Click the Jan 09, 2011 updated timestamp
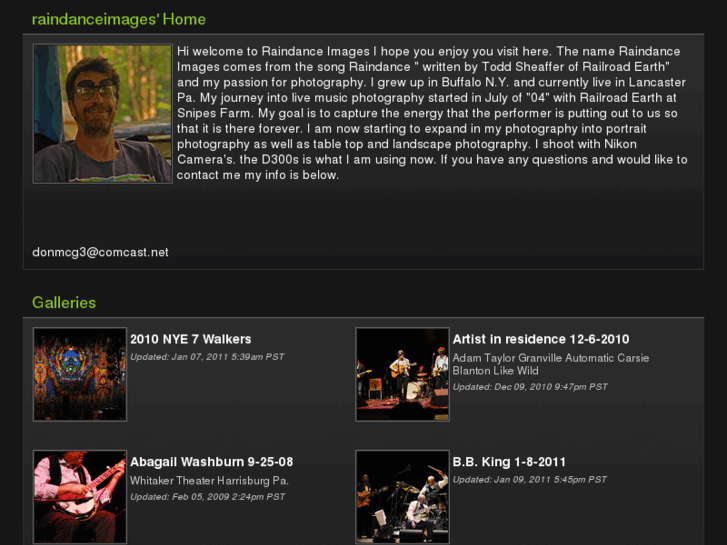The height and width of the screenshot is (545, 727). tap(529, 480)
